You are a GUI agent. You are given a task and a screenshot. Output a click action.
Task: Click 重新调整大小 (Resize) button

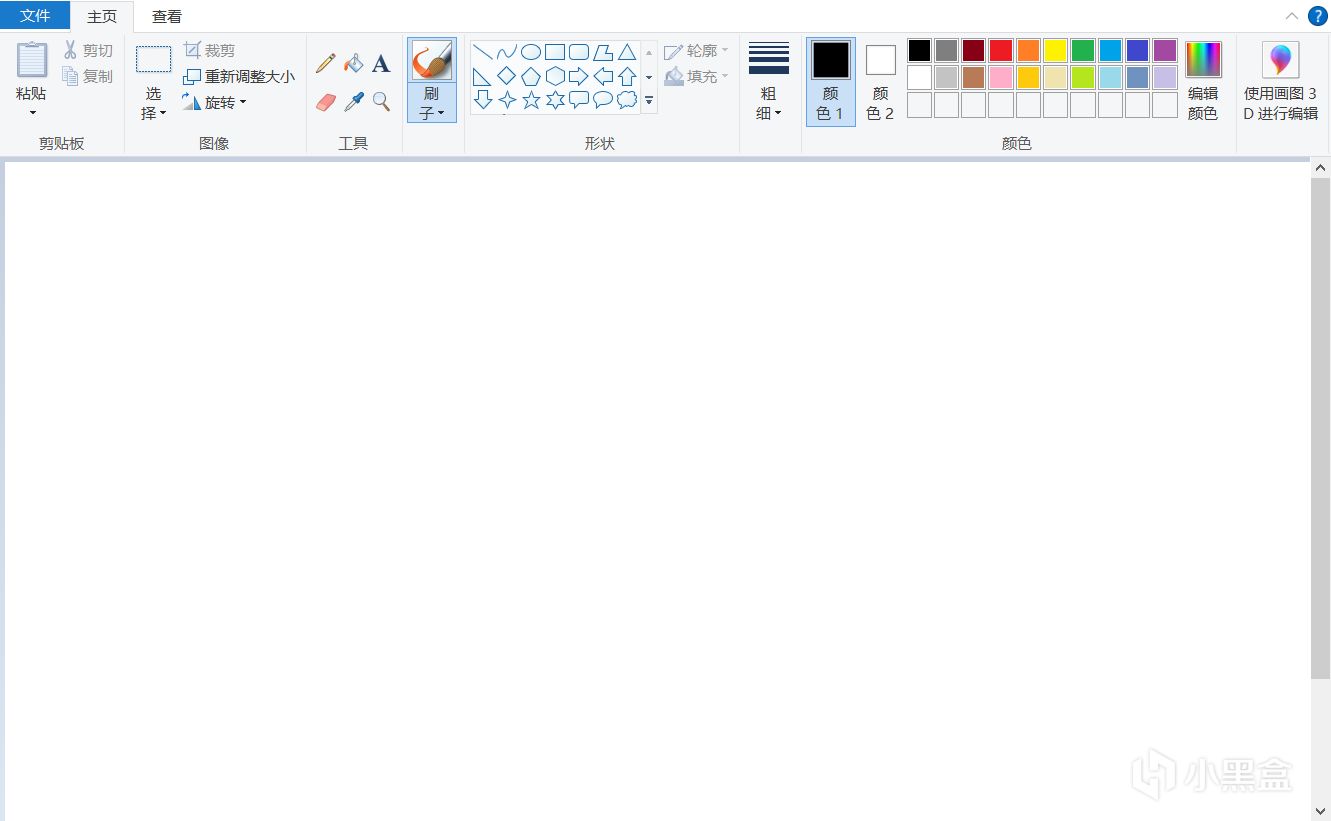tap(239, 76)
